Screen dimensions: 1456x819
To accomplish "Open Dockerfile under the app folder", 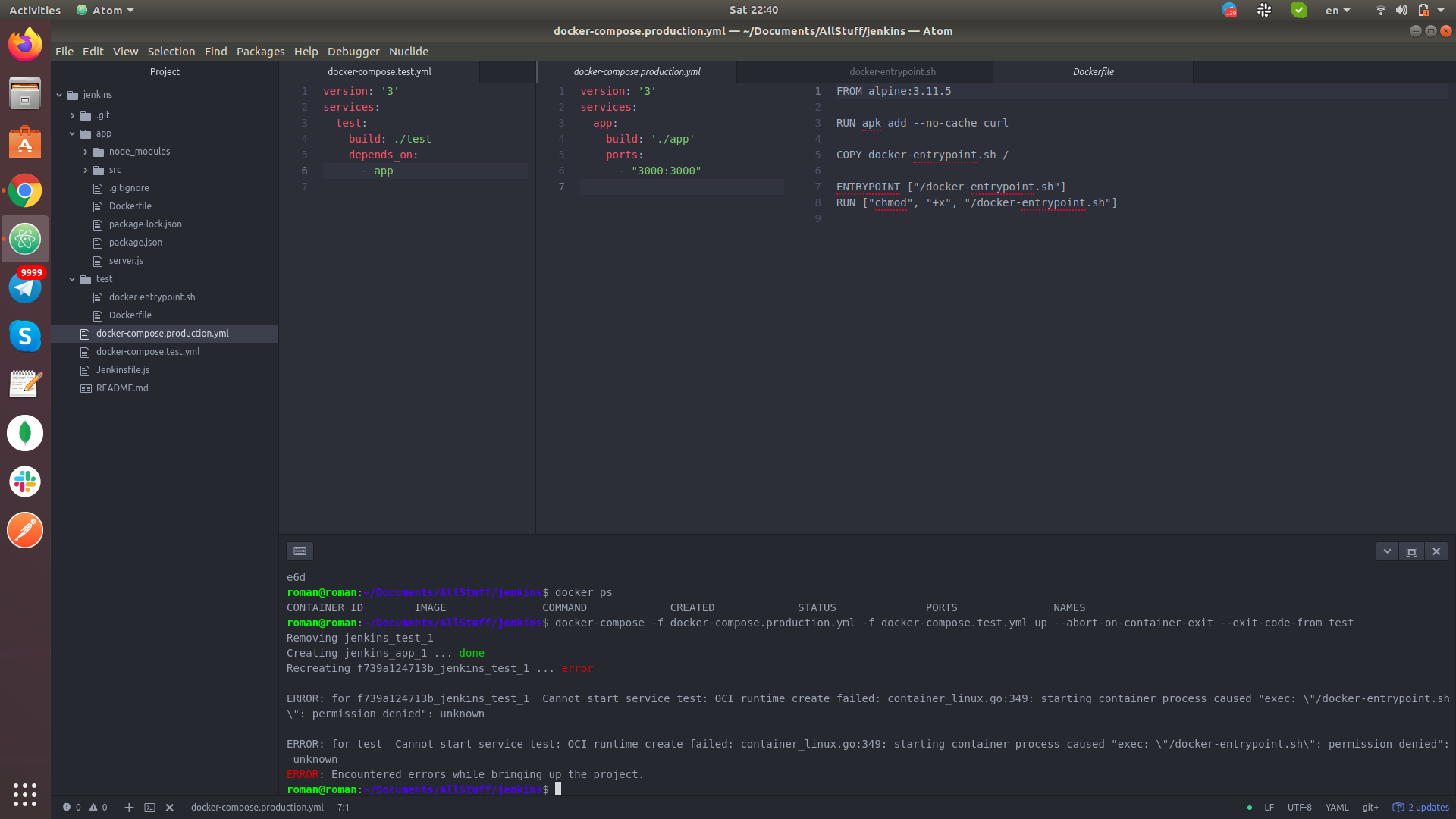I will pos(130,206).
